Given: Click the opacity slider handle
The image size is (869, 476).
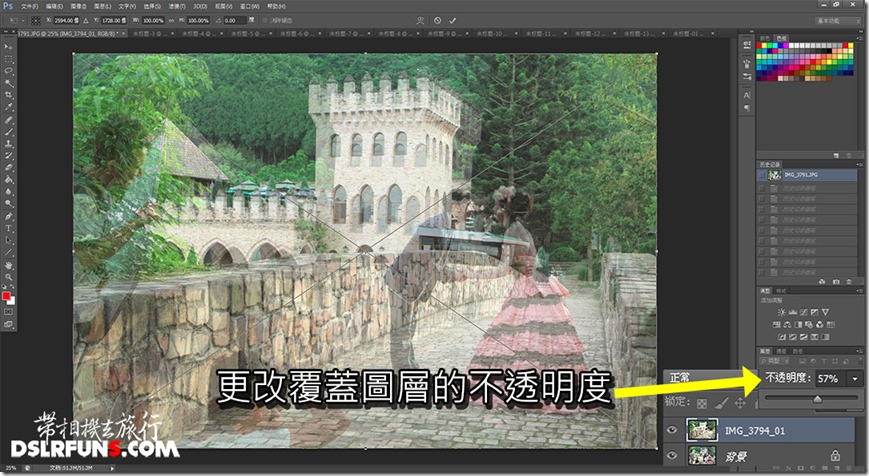Looking at the screenshot, I should 818,398.
